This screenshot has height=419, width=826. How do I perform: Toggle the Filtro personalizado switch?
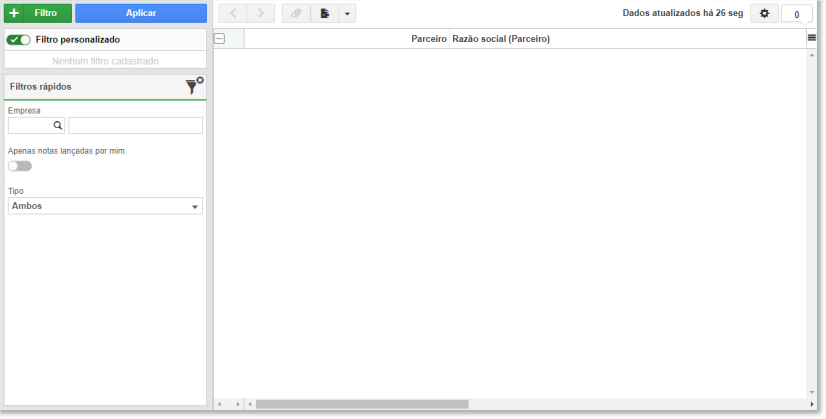coord(18,40)
